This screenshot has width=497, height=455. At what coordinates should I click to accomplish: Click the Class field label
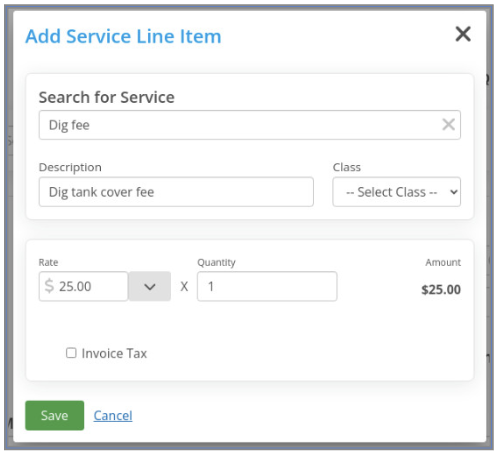click(347, 167)
